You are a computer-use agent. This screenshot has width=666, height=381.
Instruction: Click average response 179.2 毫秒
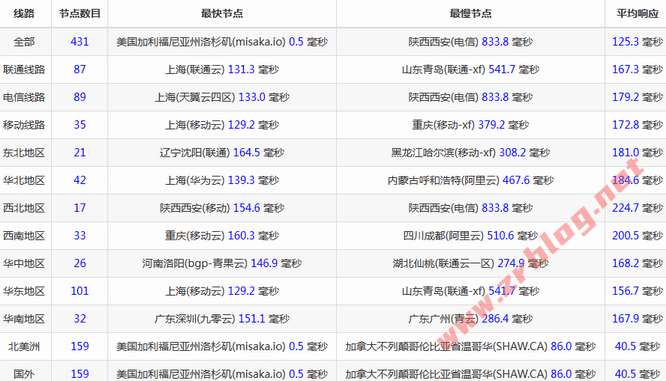[x=637, y=97]
